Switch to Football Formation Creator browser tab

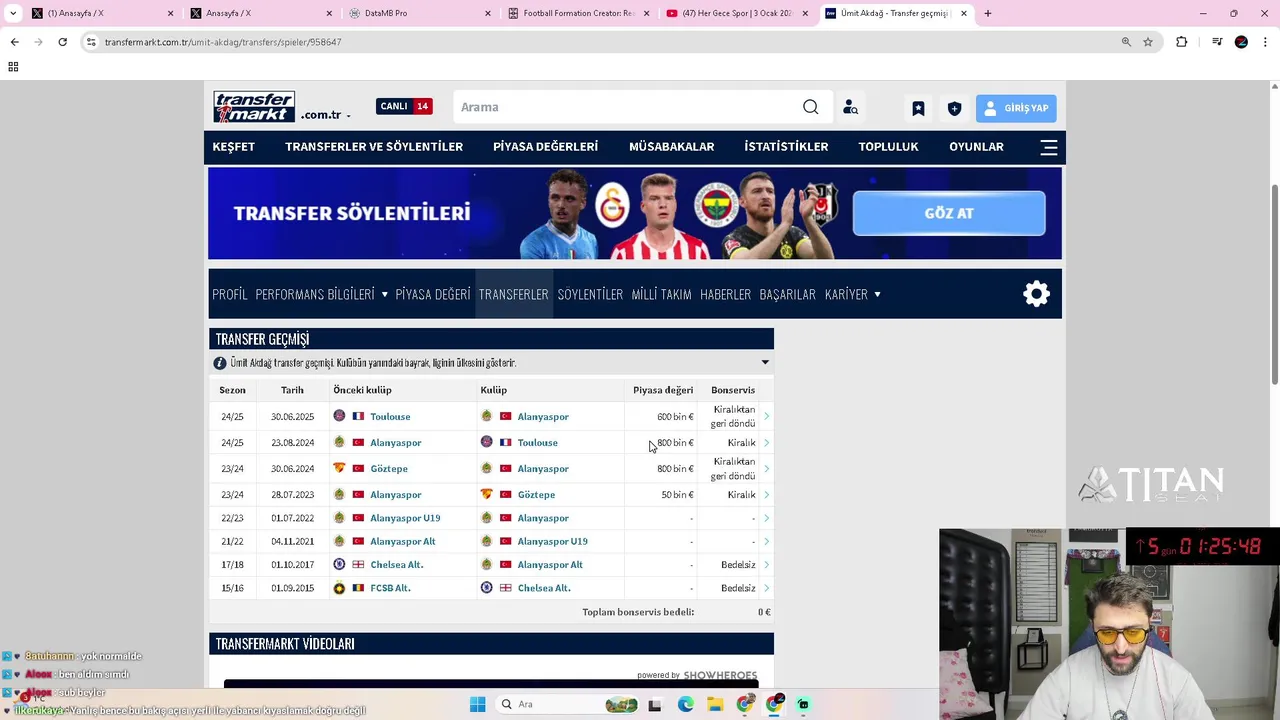point(577,13)
